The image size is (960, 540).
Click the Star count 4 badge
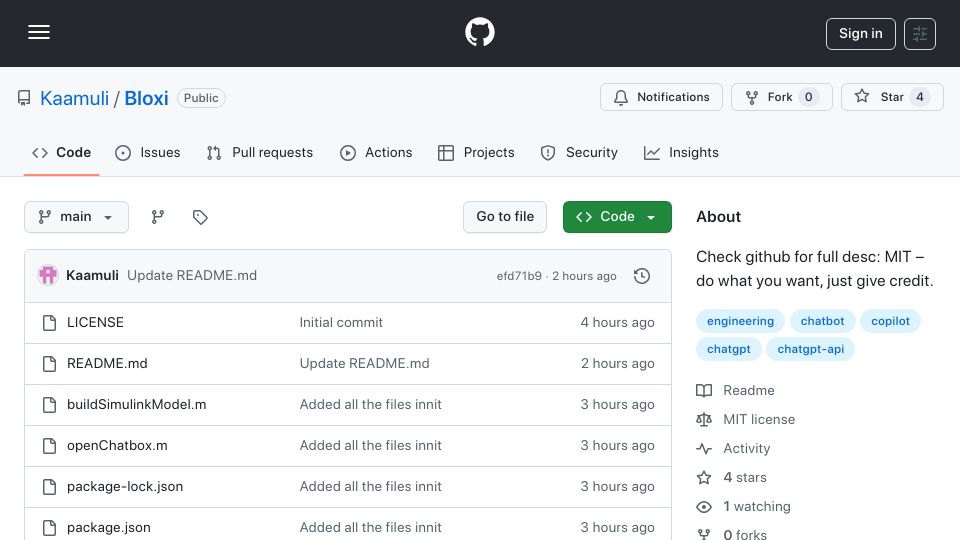(920, 97)
